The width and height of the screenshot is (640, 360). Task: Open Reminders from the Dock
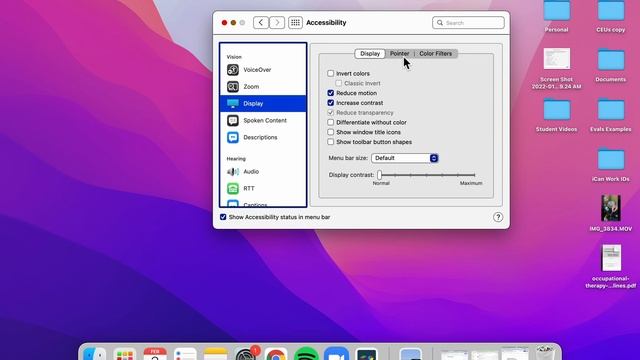[185, 354]
